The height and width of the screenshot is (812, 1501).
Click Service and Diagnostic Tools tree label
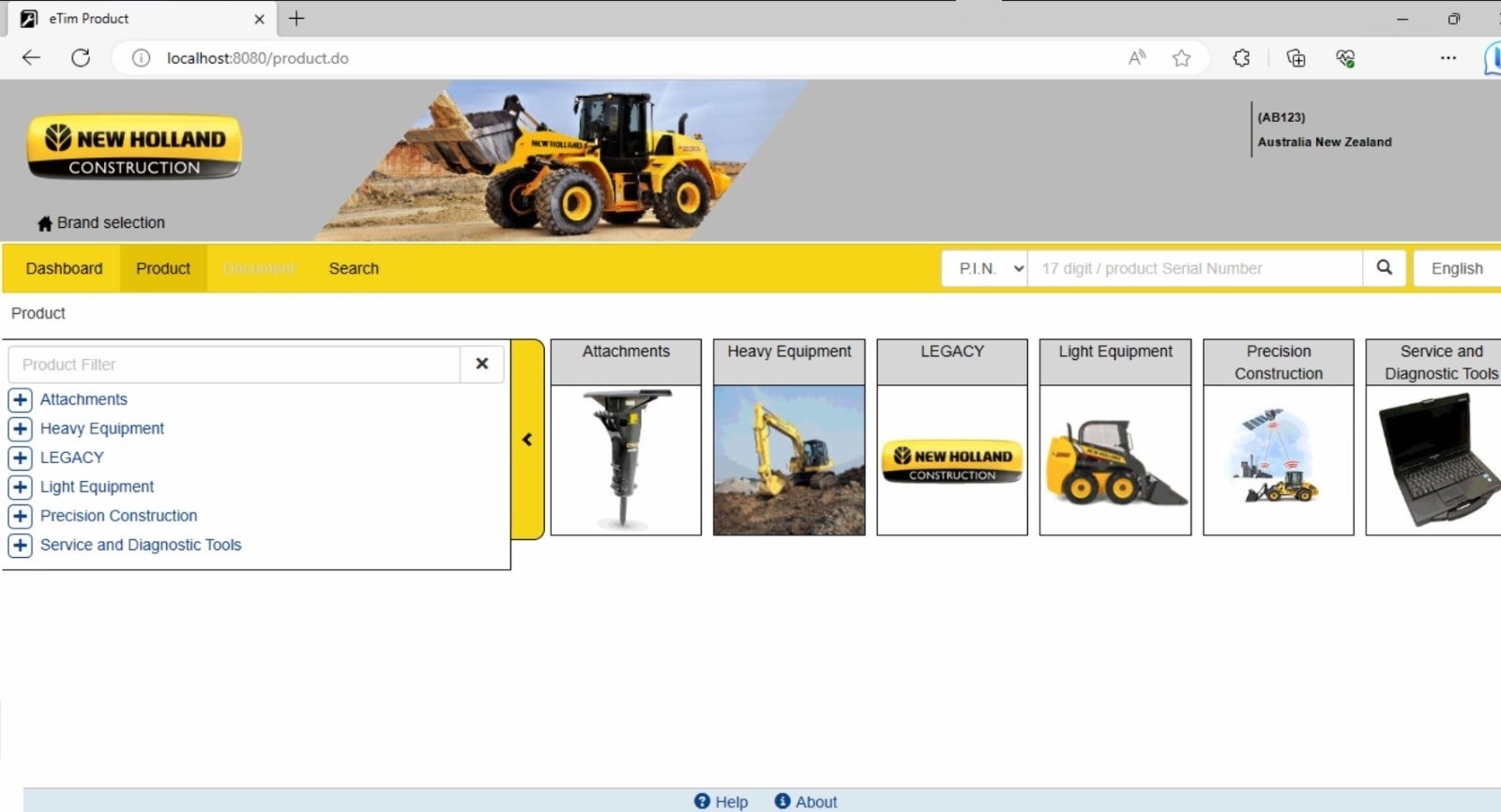(141, 545)
